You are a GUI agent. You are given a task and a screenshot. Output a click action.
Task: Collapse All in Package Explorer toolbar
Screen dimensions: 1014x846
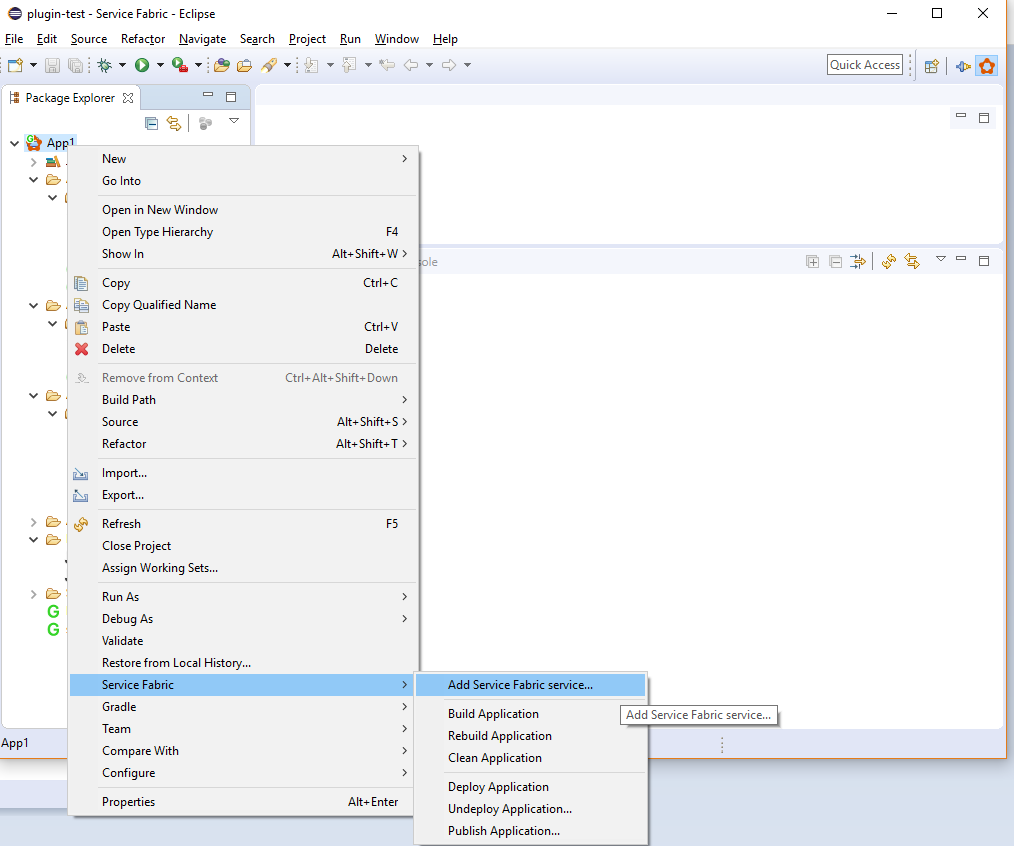[151, 123]
